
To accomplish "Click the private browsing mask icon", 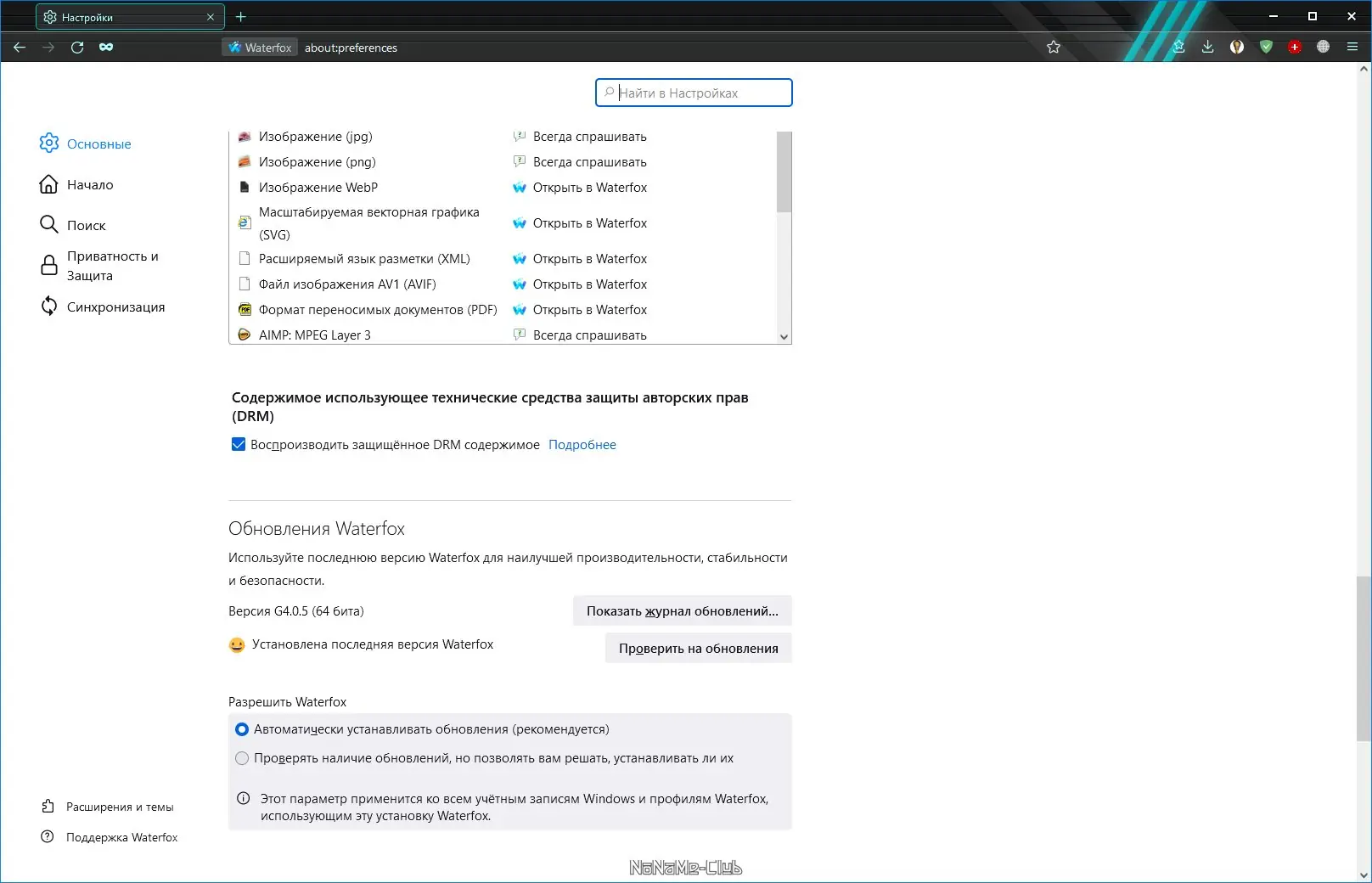I will (106, 48).
